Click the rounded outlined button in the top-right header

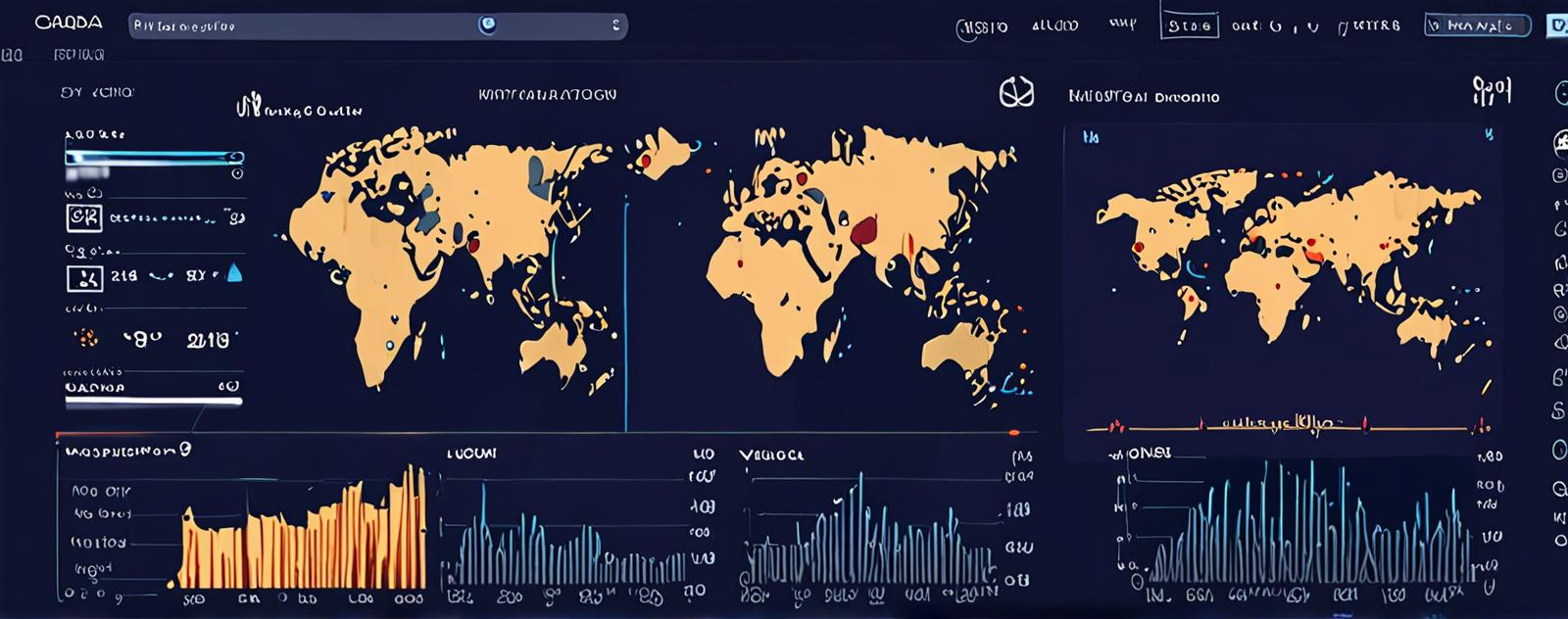click(1477, 25)
